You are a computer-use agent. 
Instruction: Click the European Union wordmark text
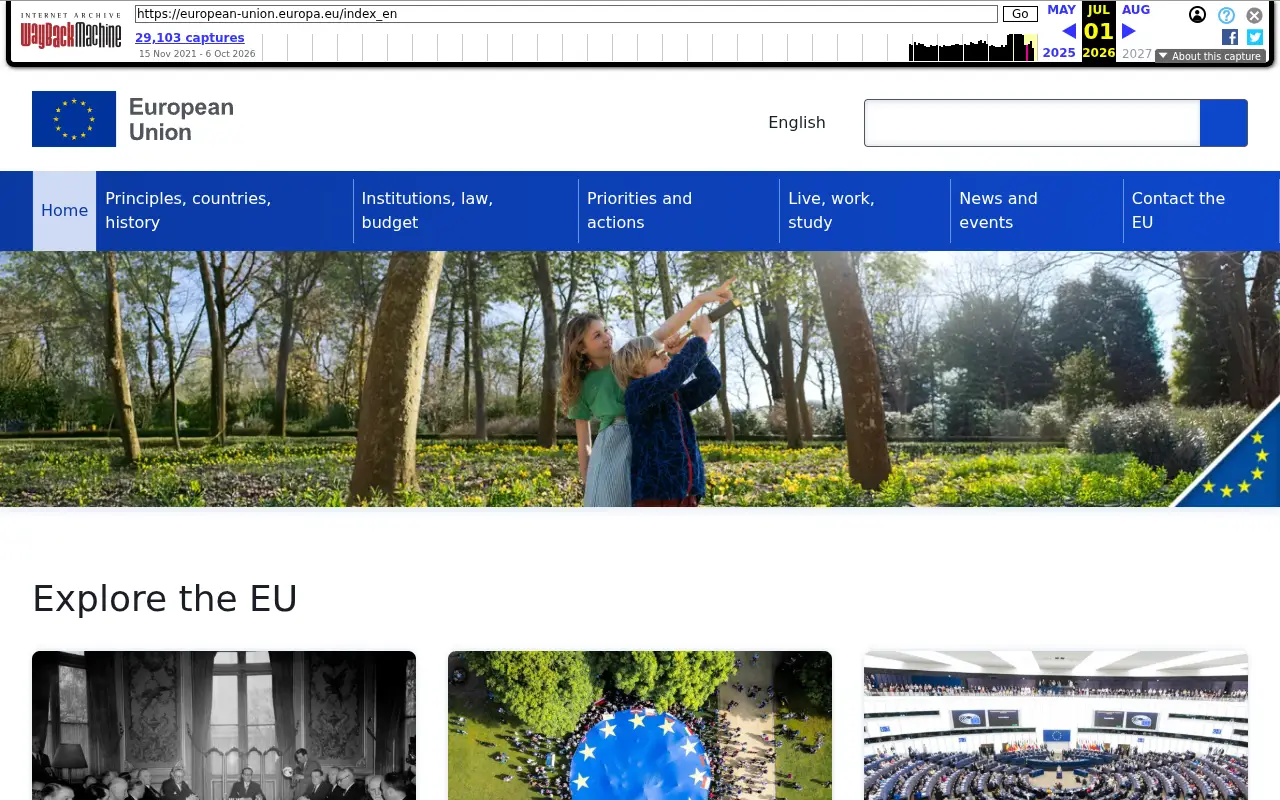click(x=181, y=120)
